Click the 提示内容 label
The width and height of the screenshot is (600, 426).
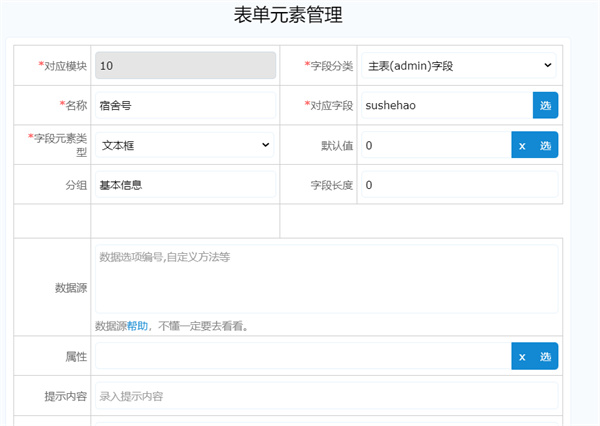[x=65, y=396]
